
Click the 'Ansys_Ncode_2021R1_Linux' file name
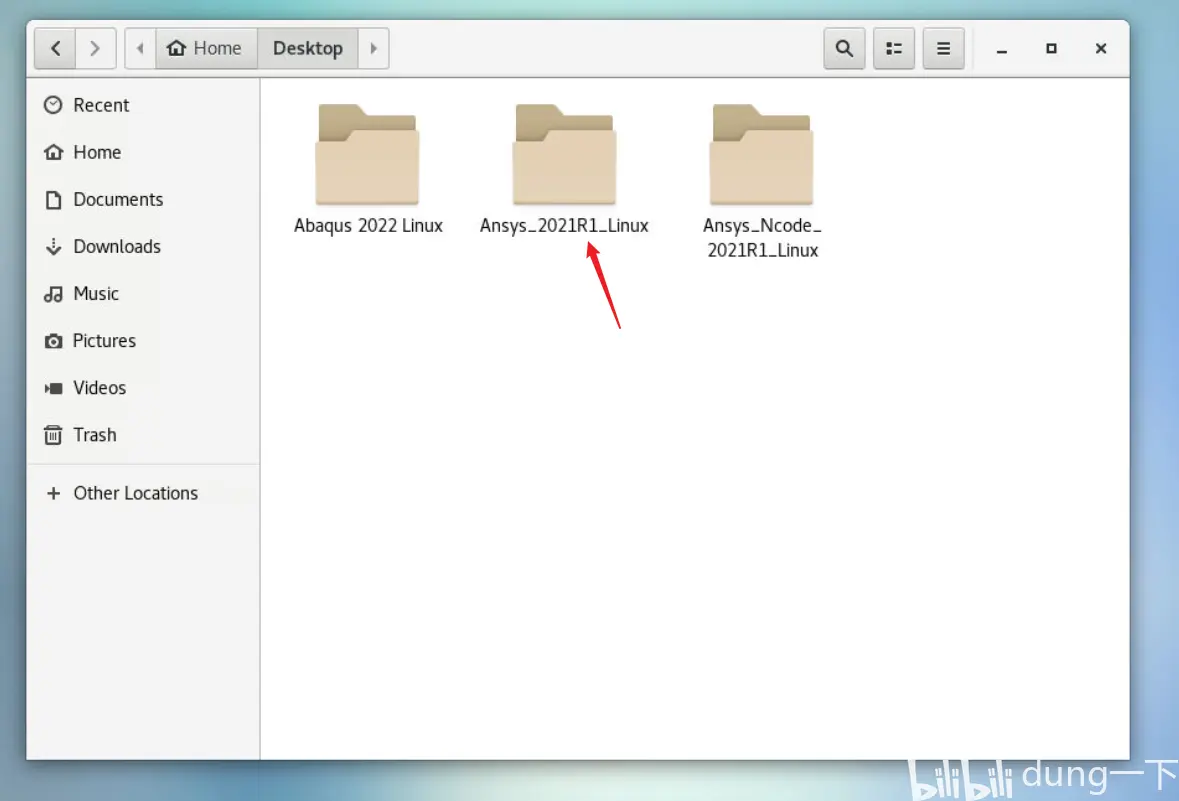pyautogui.click(x=762, y=238)
